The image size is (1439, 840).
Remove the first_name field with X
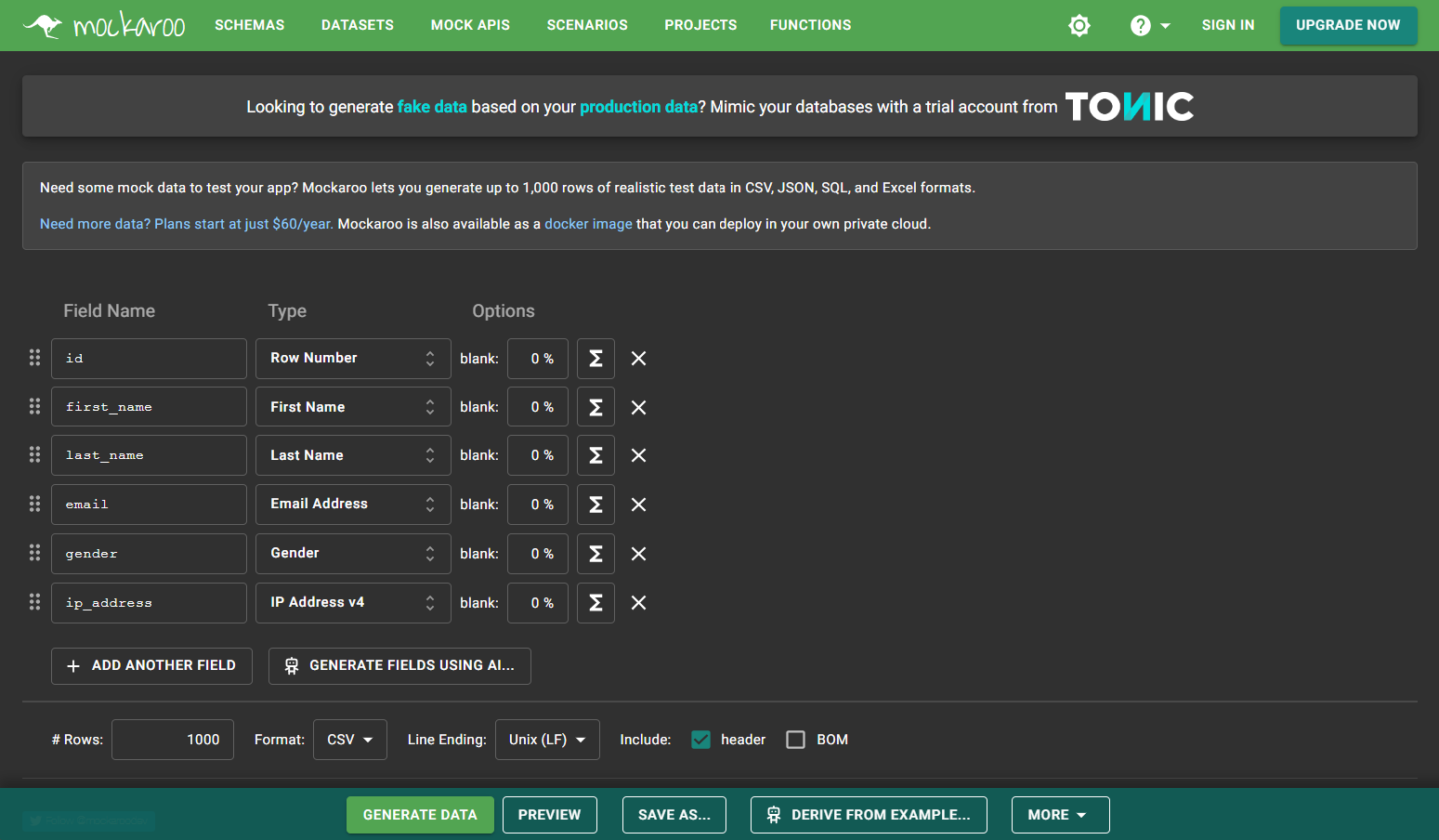point(639,407)
